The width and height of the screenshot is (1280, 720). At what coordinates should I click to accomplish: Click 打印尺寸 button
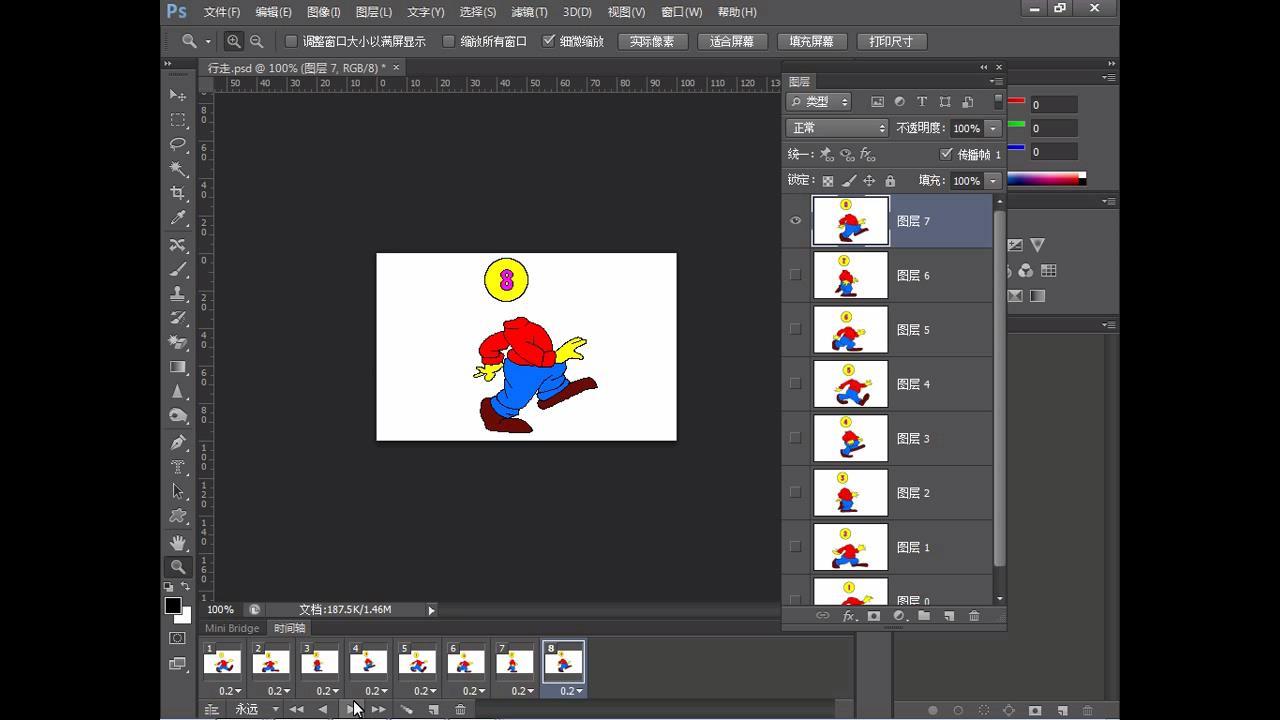pyautogui.click(x=891, y=41)
